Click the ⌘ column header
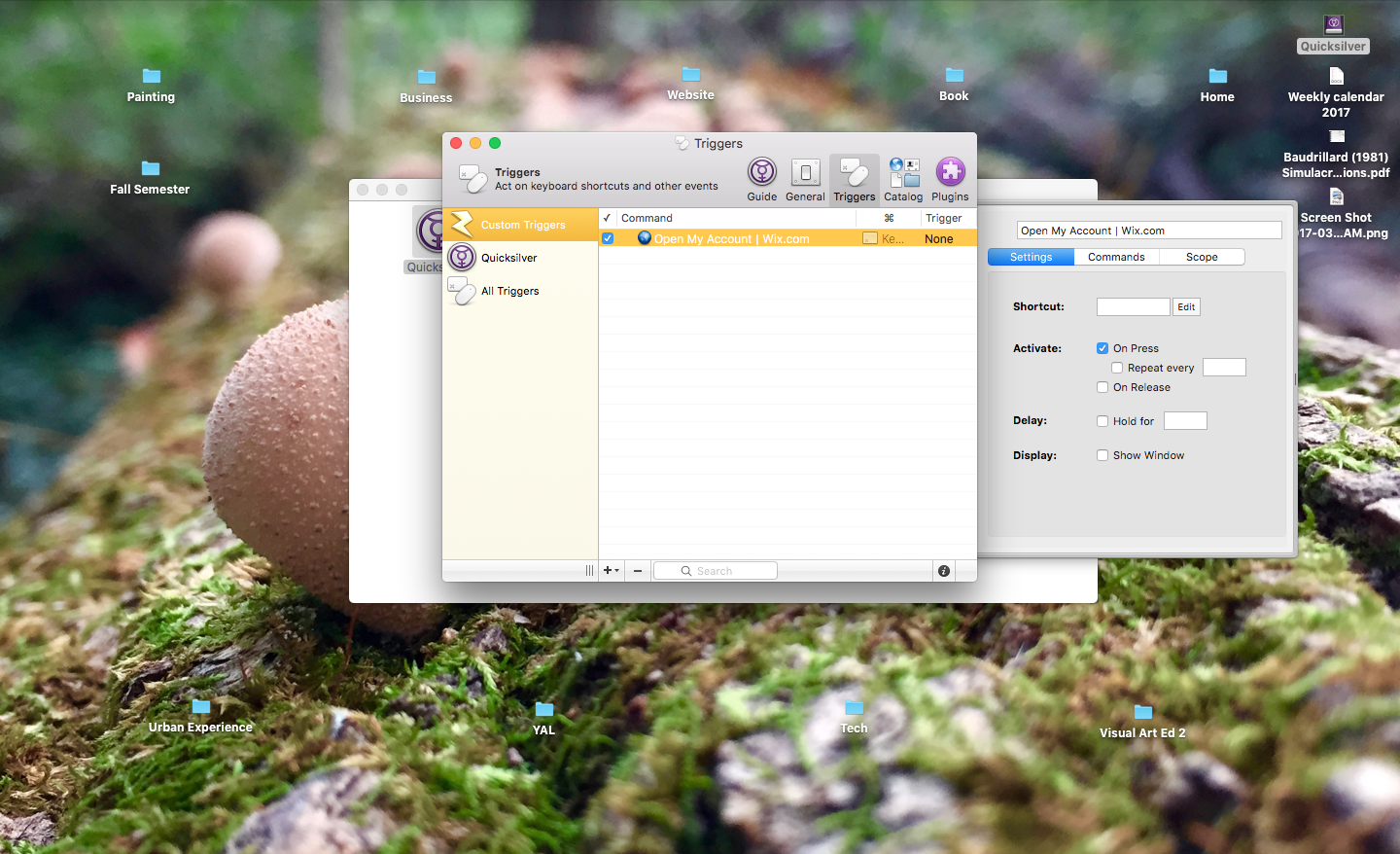 tap(889, 218)
